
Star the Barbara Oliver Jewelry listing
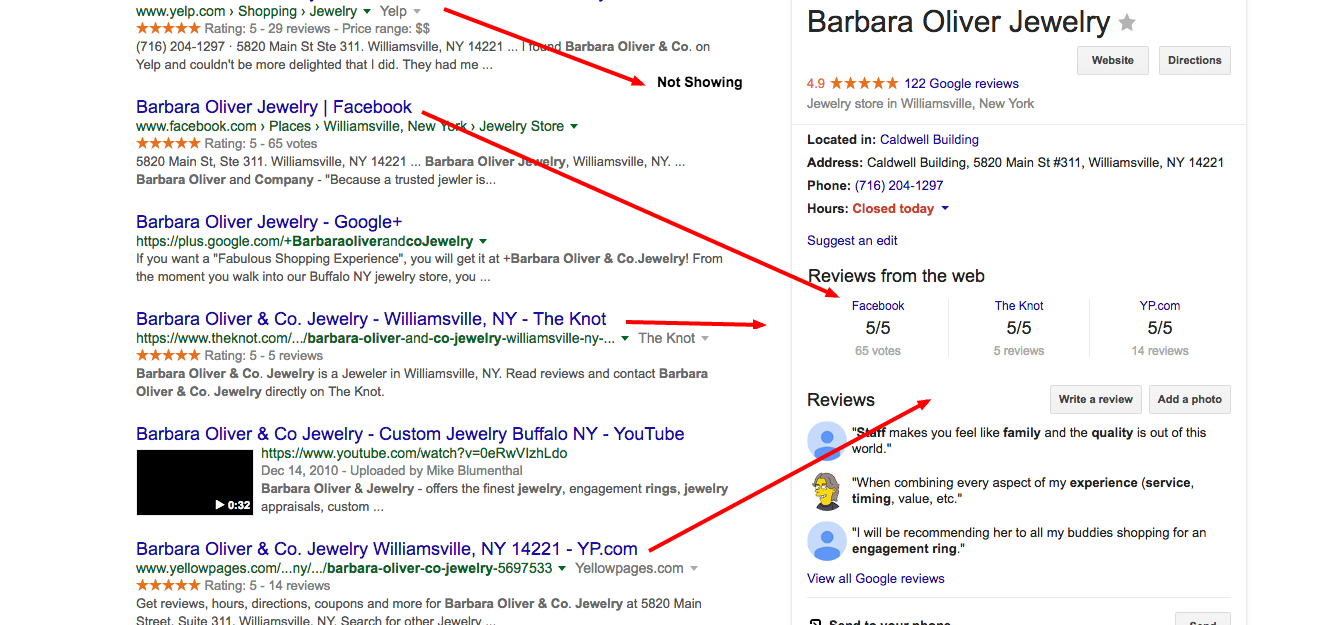[1127, 23]
